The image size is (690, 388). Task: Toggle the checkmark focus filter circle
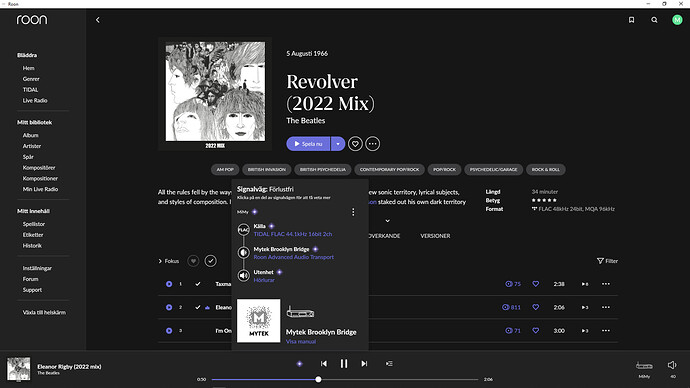coord(210,261)
